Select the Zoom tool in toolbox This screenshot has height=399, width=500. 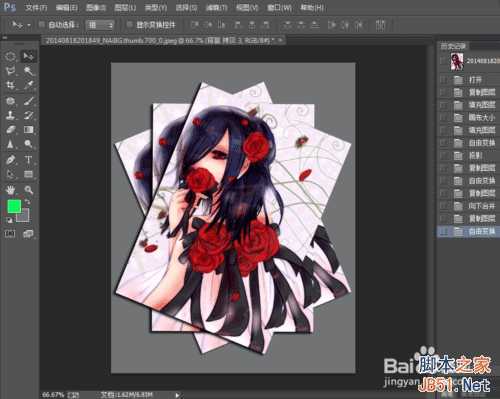28,190
